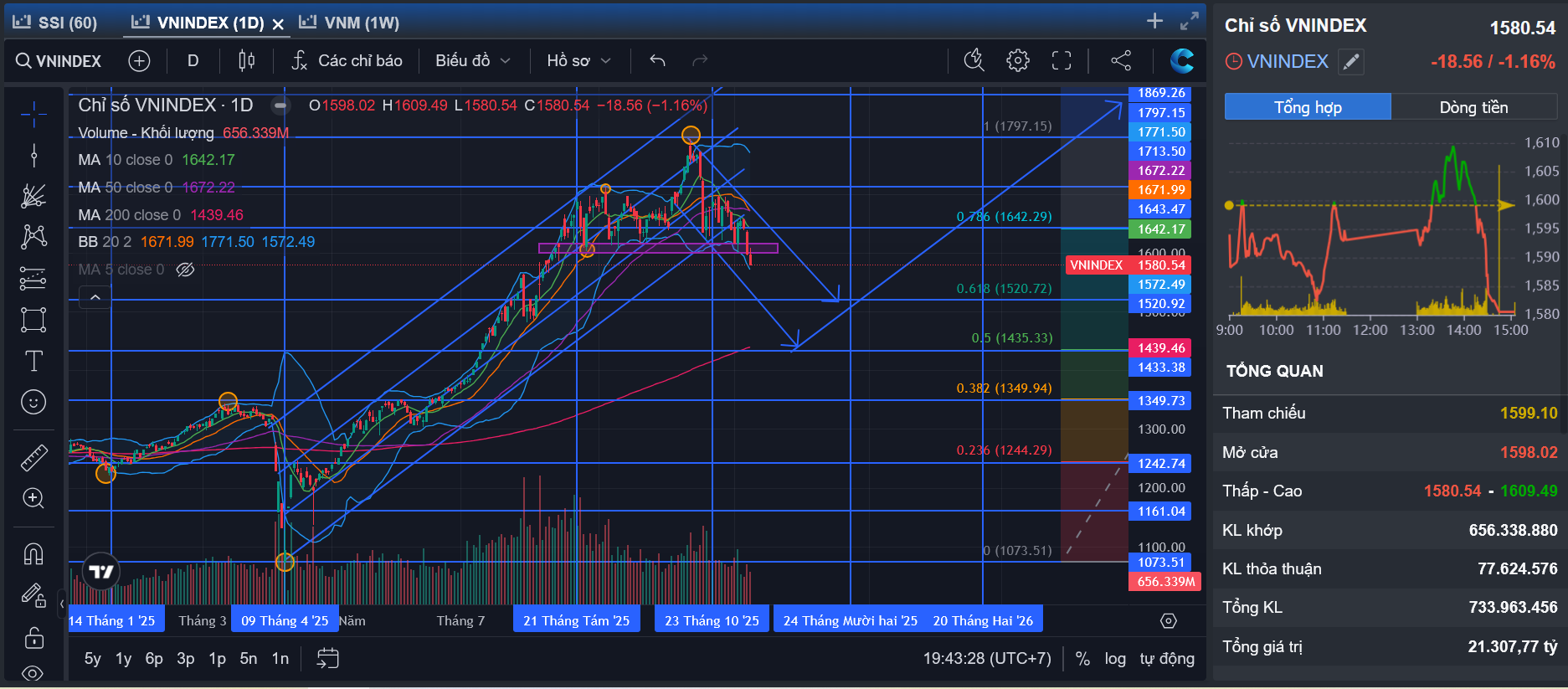Screen dimensions: 1568x689
Task: Open Các chỉ báo indicators dialog
Action: (x=347, y=61)
